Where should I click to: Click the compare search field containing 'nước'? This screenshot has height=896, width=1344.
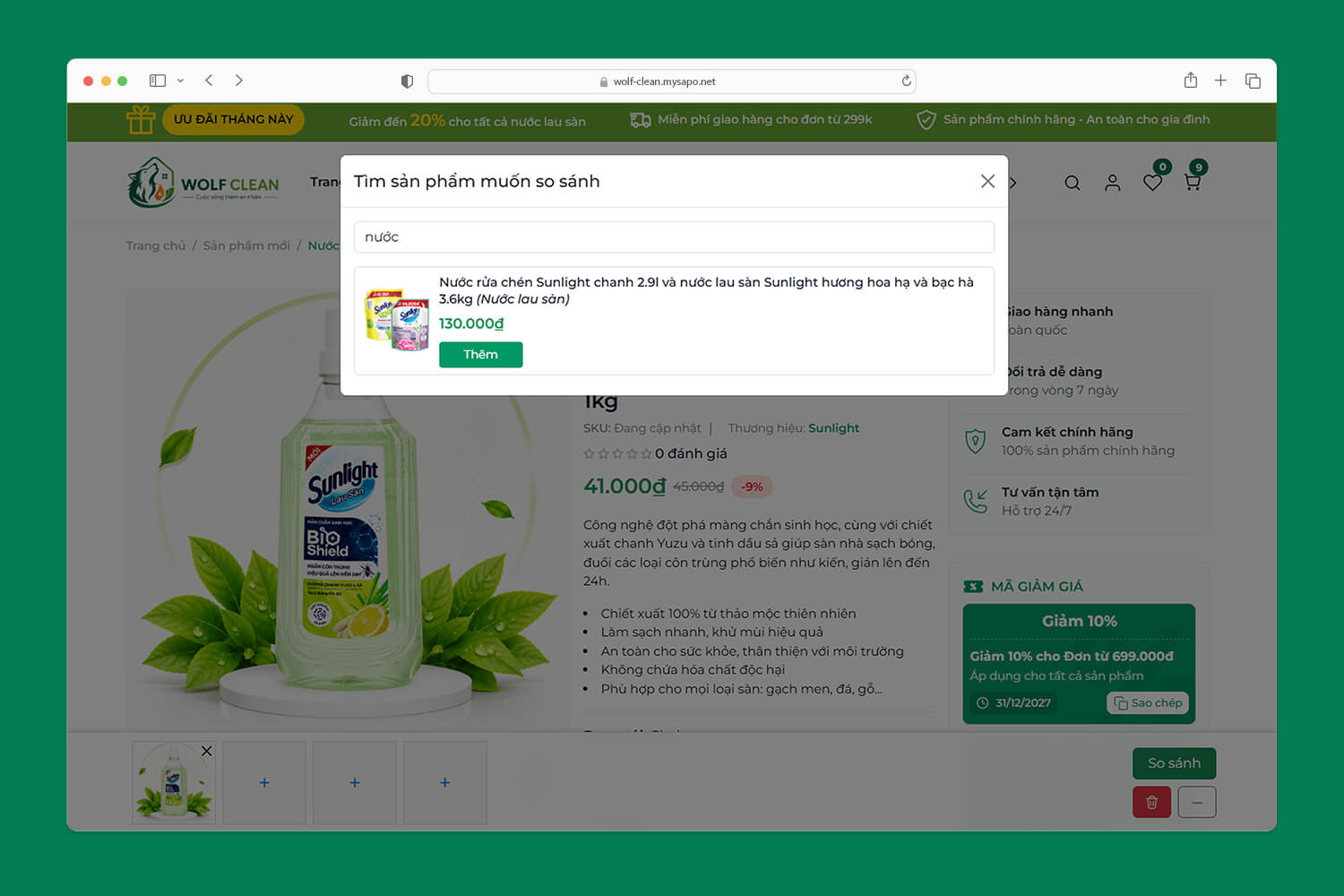[x=674, y=237]
